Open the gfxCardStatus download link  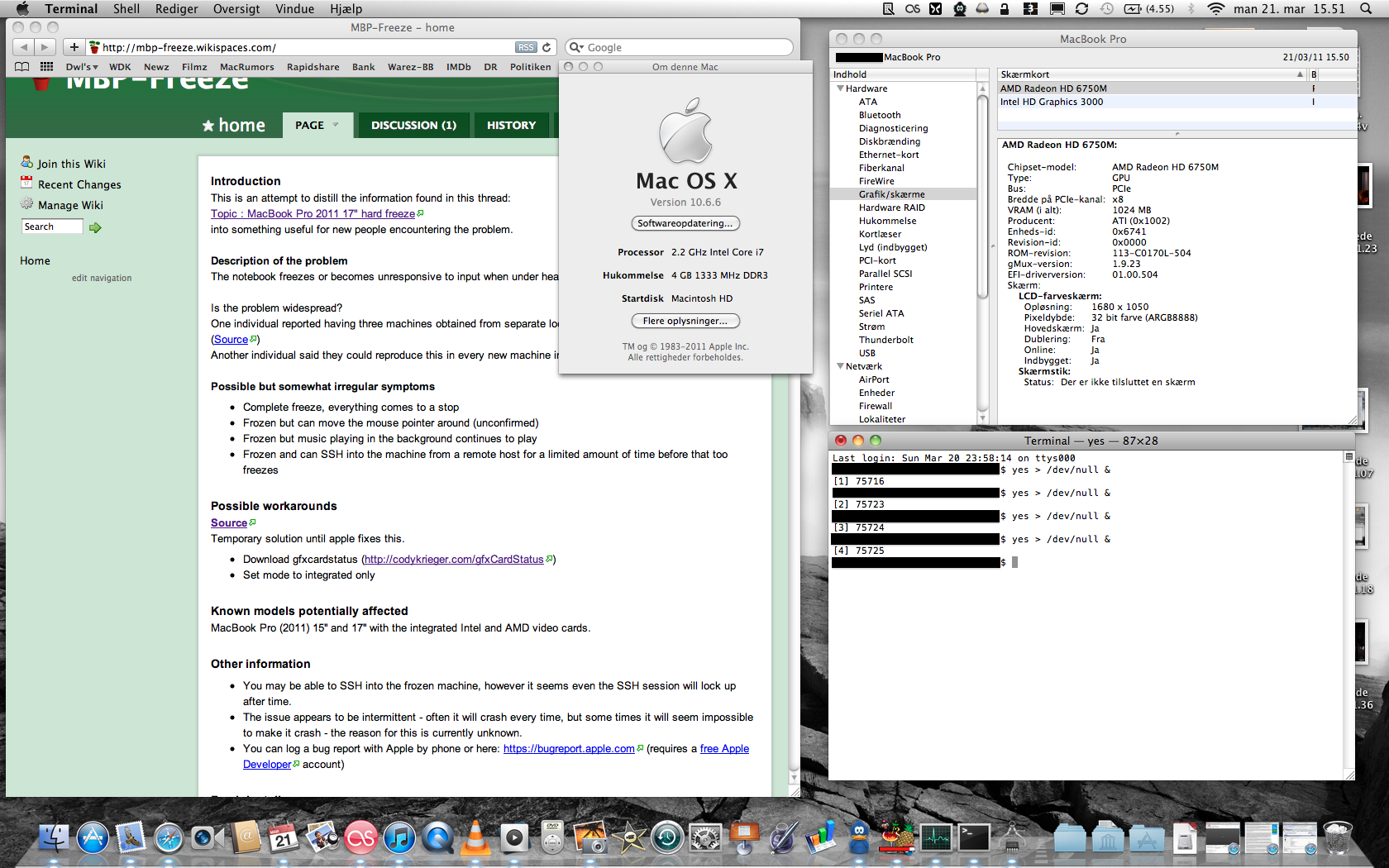tap(454, 560)
